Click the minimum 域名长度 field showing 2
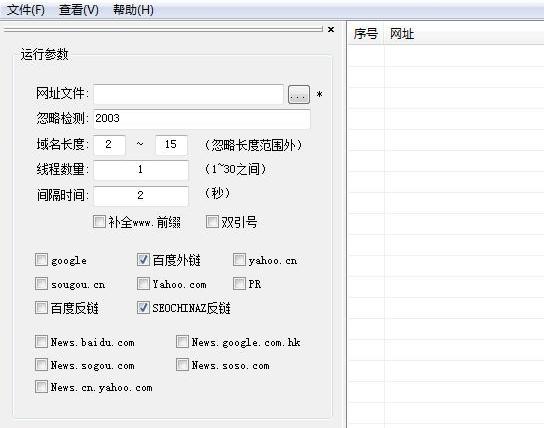 [109, 144]
